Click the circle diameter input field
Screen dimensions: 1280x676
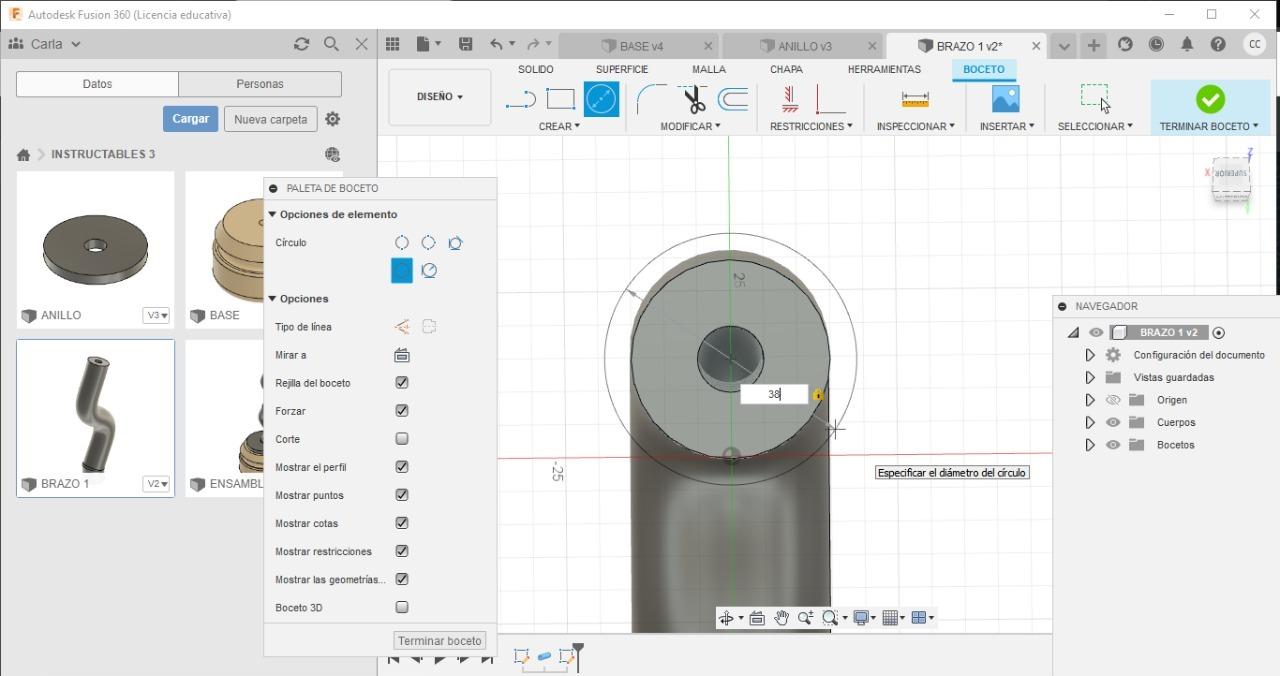[773, 394]
